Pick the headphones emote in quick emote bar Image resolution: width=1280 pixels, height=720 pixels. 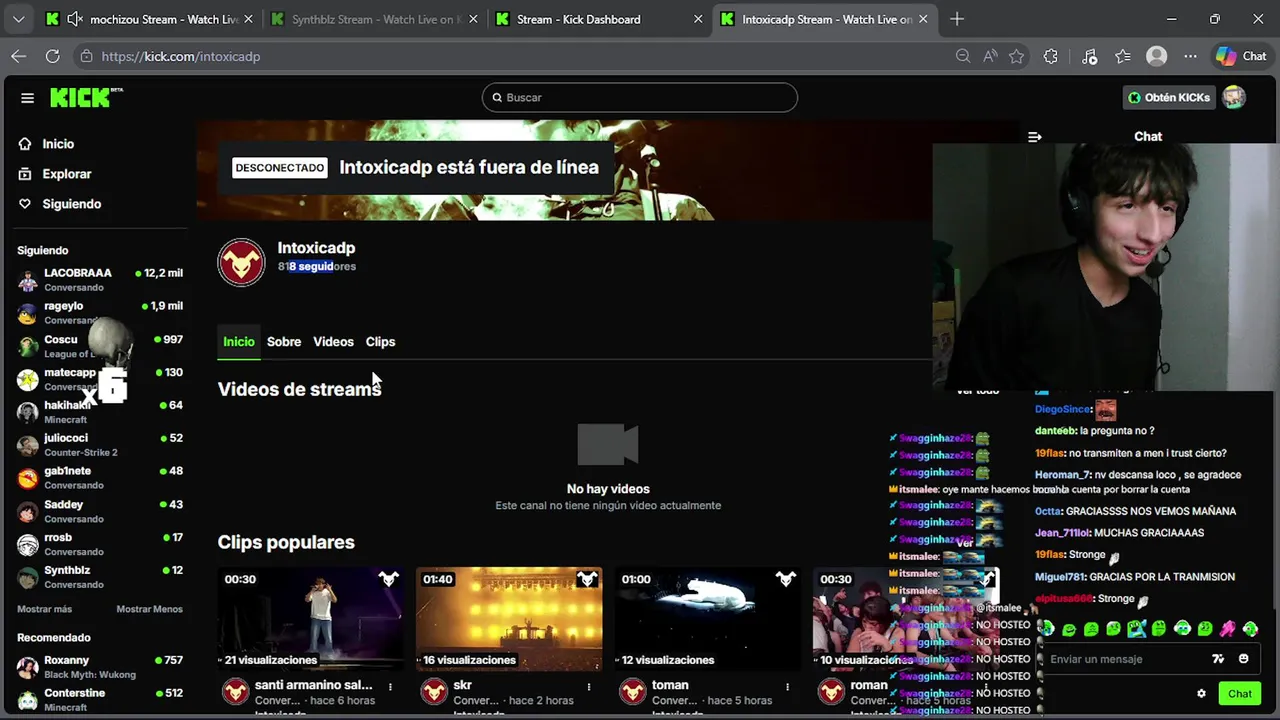(1182, 629)
